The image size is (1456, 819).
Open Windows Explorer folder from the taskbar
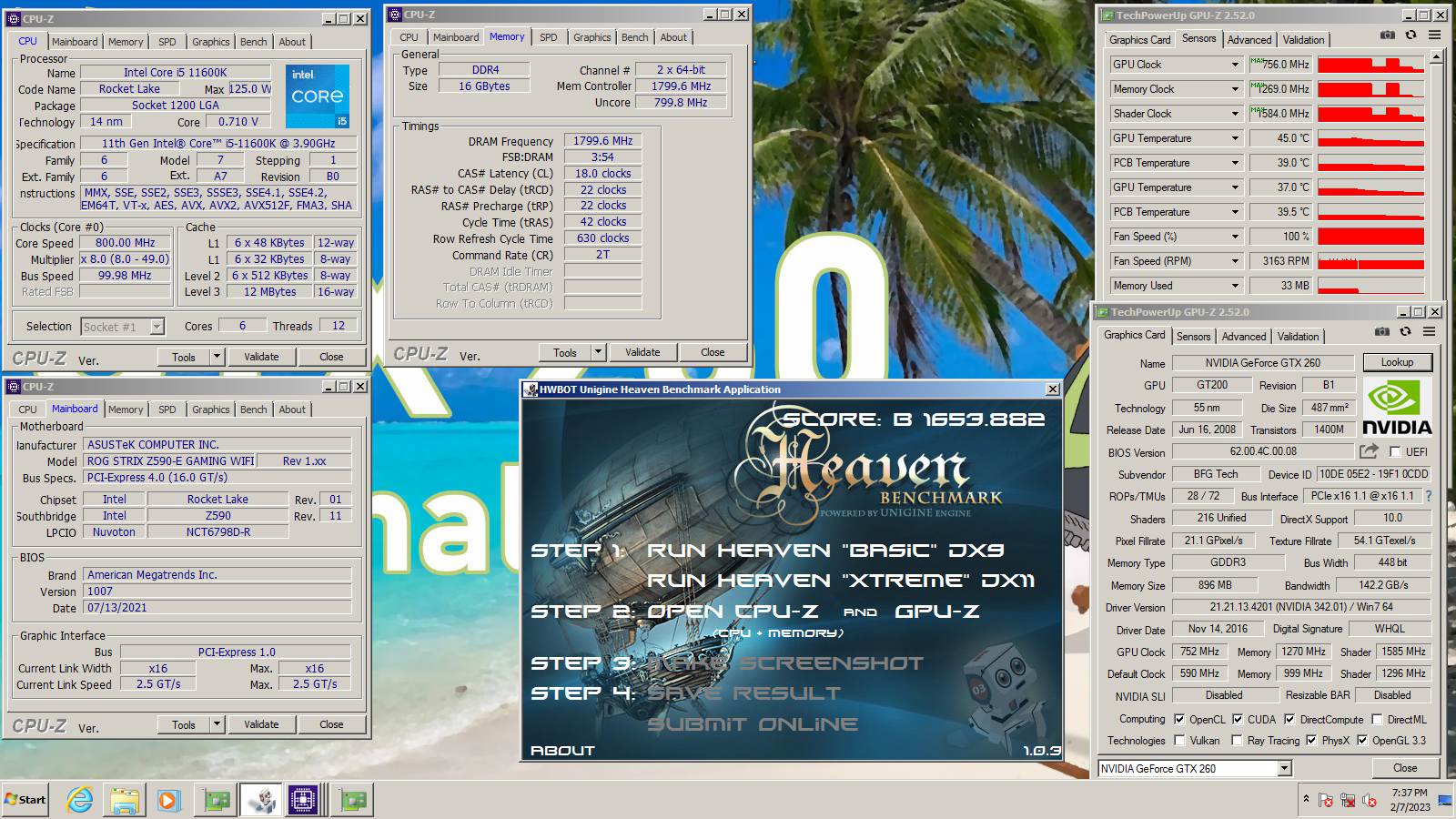click(125, 800)
